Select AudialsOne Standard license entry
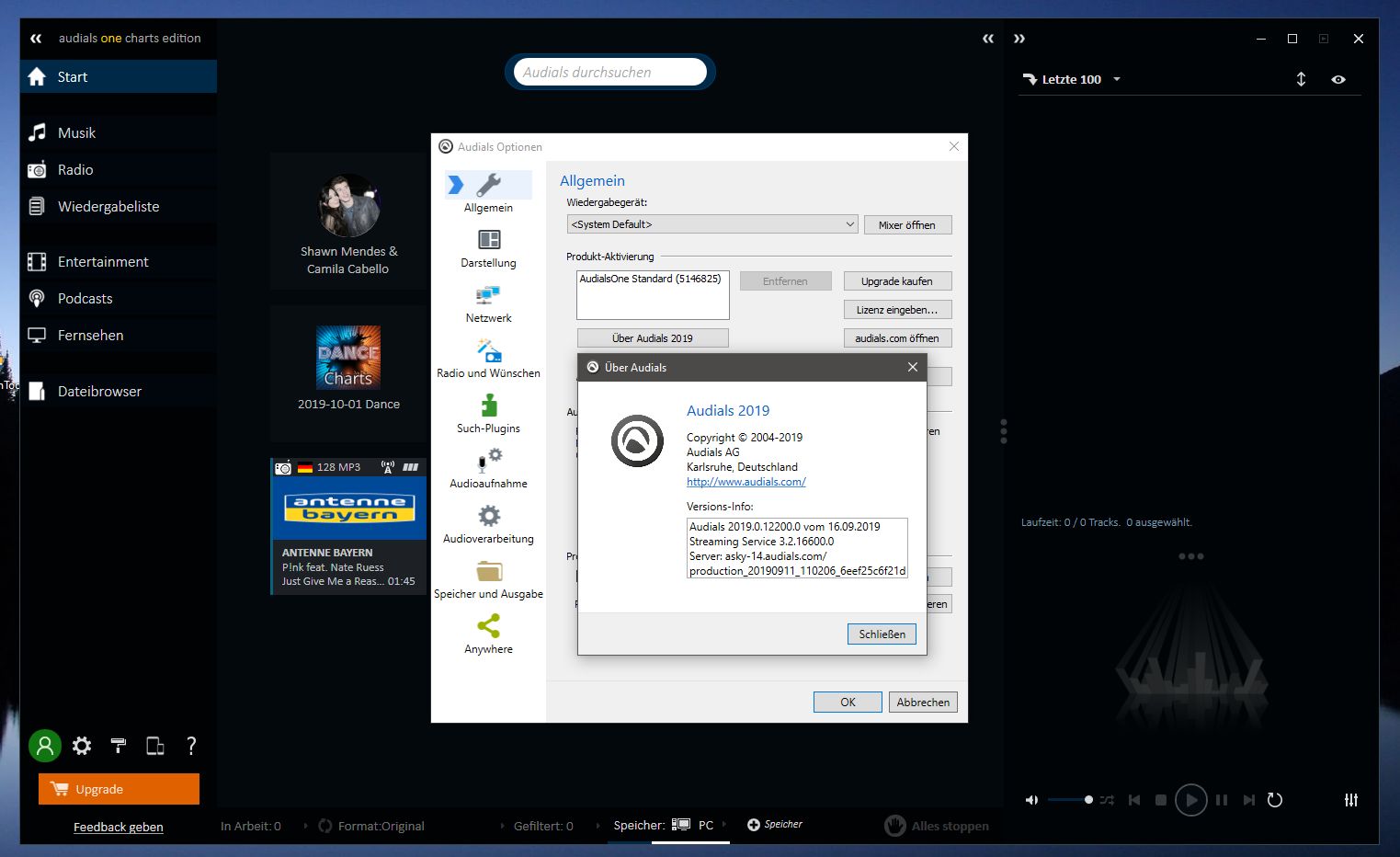 click(x=651, y=279)
